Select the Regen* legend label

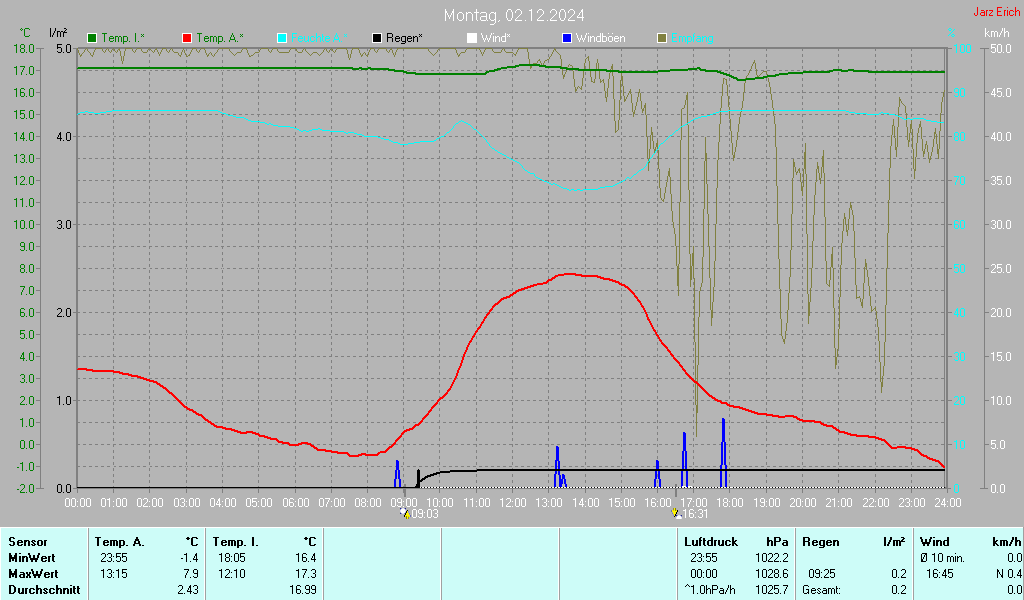point(404,38)
